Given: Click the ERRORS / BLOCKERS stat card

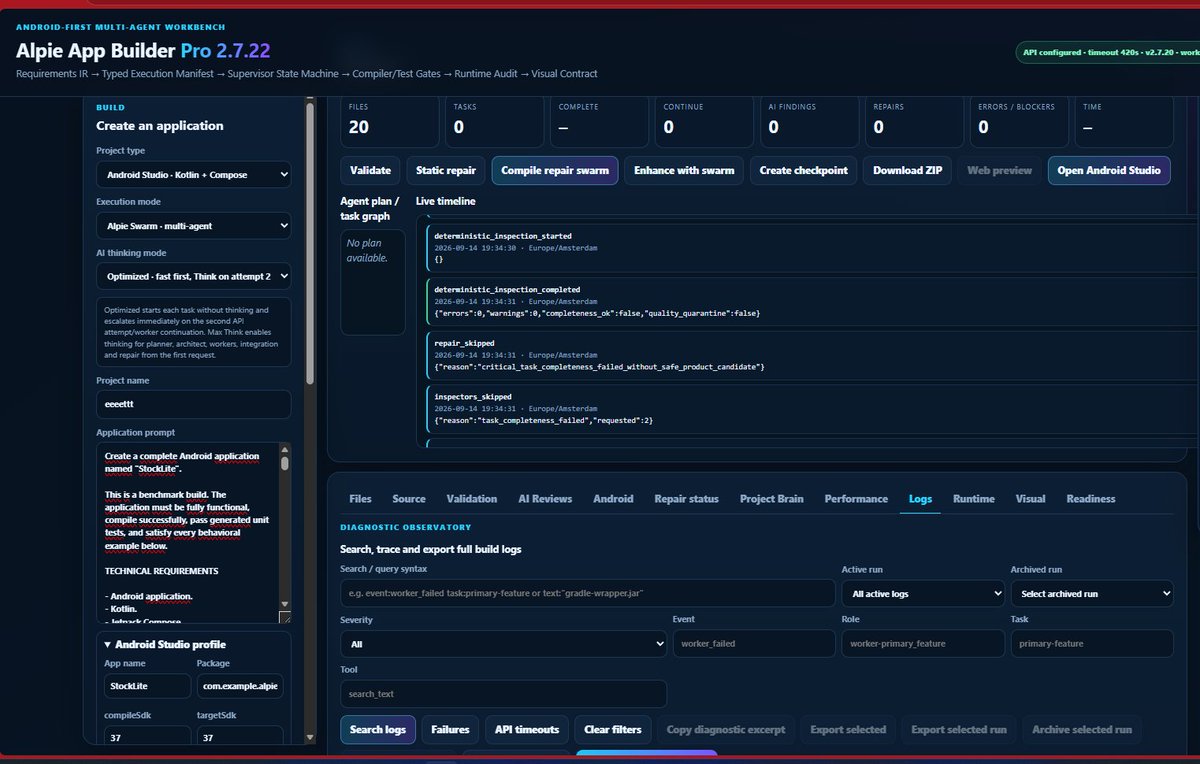Looking at the screenshot, I should pos(1019,121).
